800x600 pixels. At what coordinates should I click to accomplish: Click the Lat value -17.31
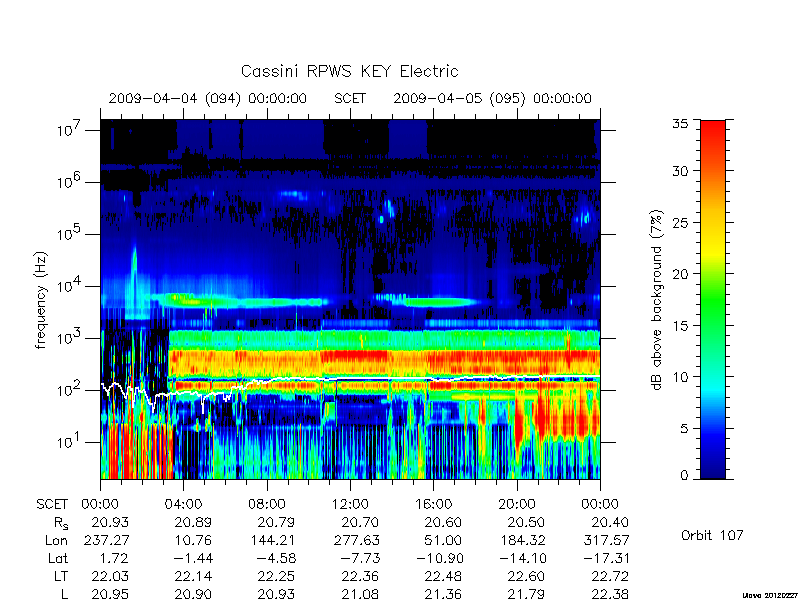tap(605, 559)
